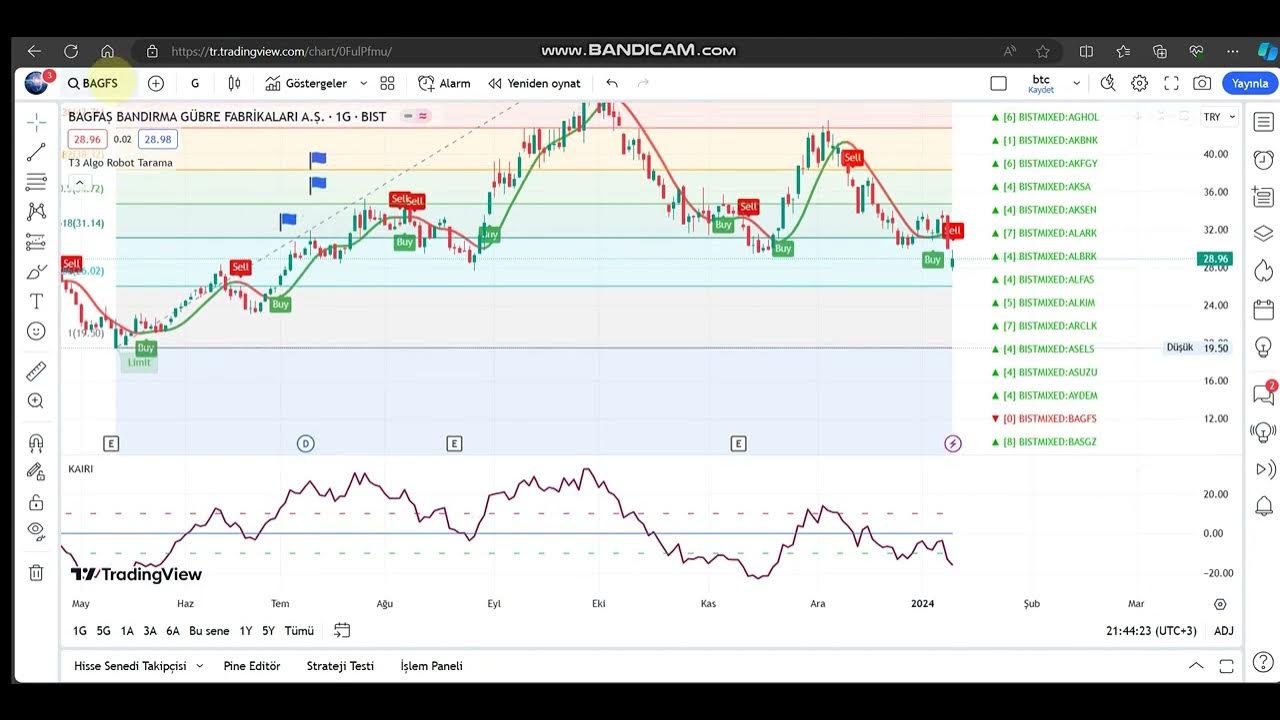This screenshot has width=1280, height=720.
Task: Open the Fibonacci tools group
Action: click(36, 182)
